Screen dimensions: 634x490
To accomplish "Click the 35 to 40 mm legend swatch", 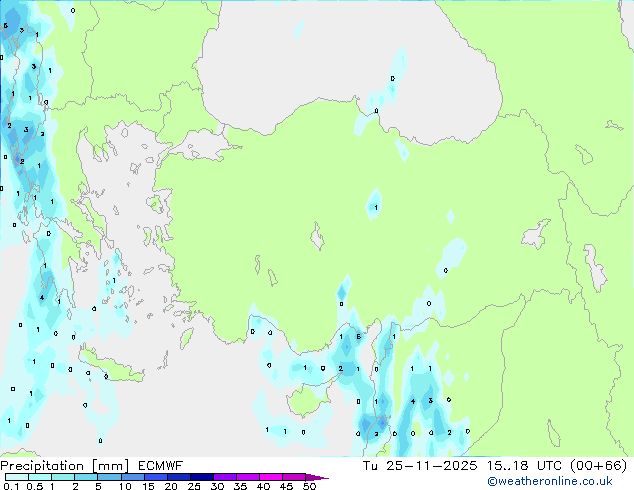I will [x=247, y=477].
